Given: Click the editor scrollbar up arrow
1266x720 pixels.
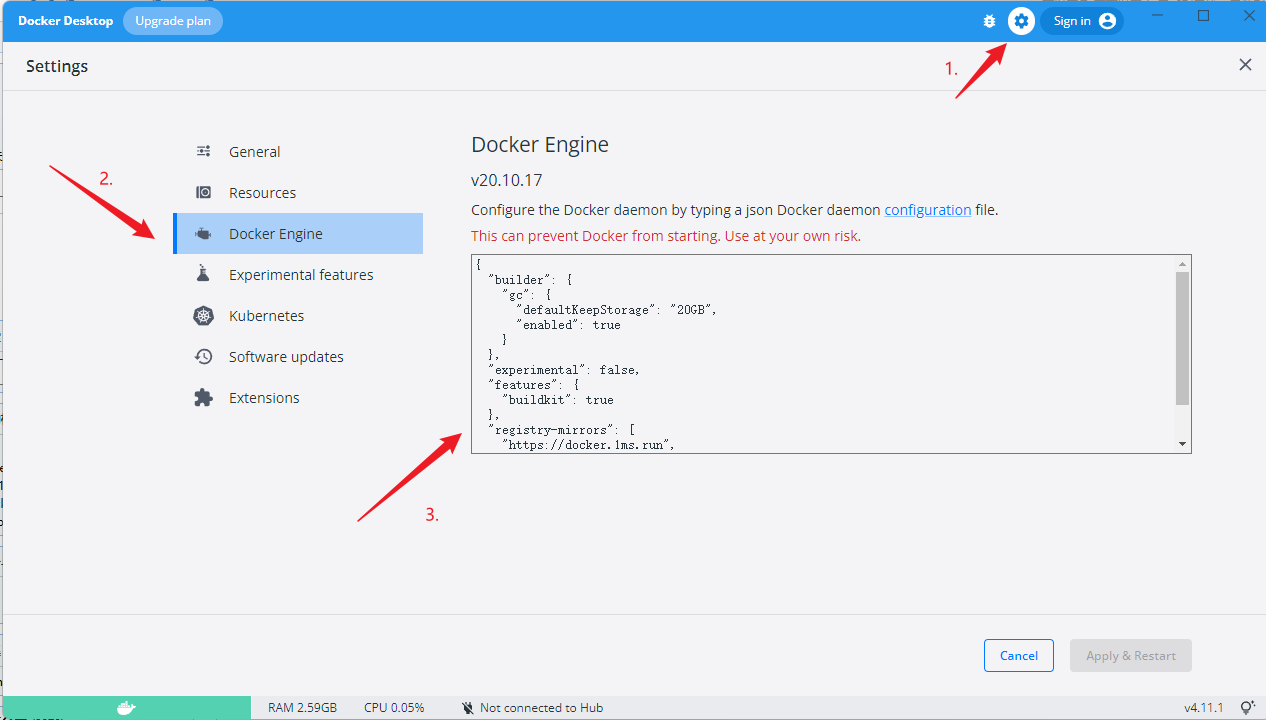Looking at the screenshot, I should click(1183, 263).
